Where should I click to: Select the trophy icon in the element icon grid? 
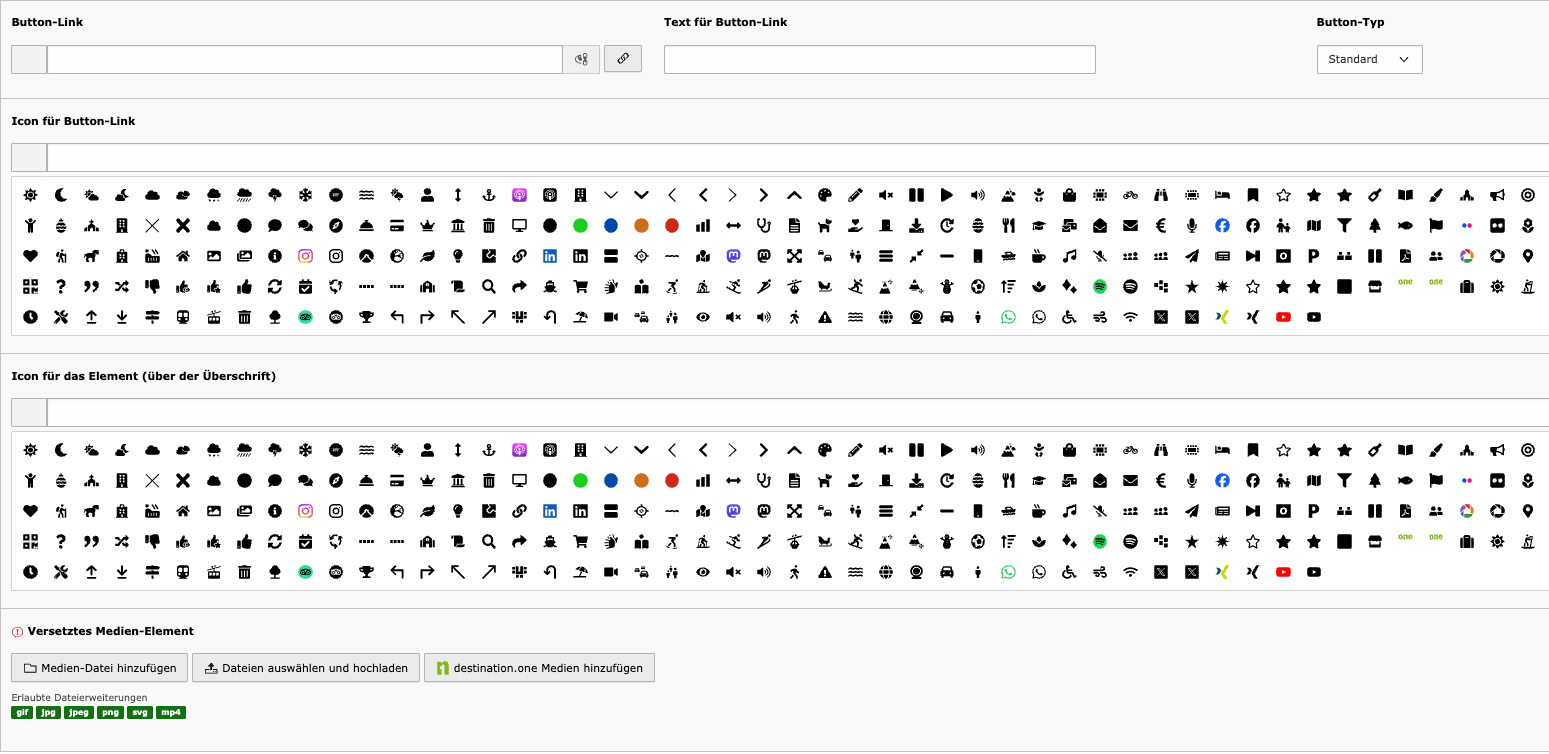click(x=366, y=572)
